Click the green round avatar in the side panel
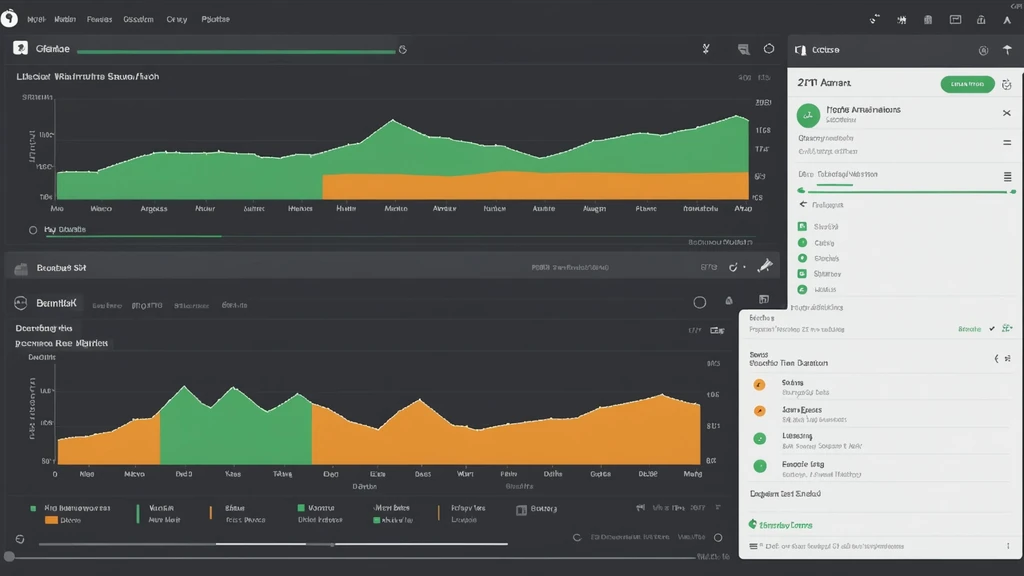This screenshot has width=1024, height=576. pyautogui.click(x=808, y=115)
